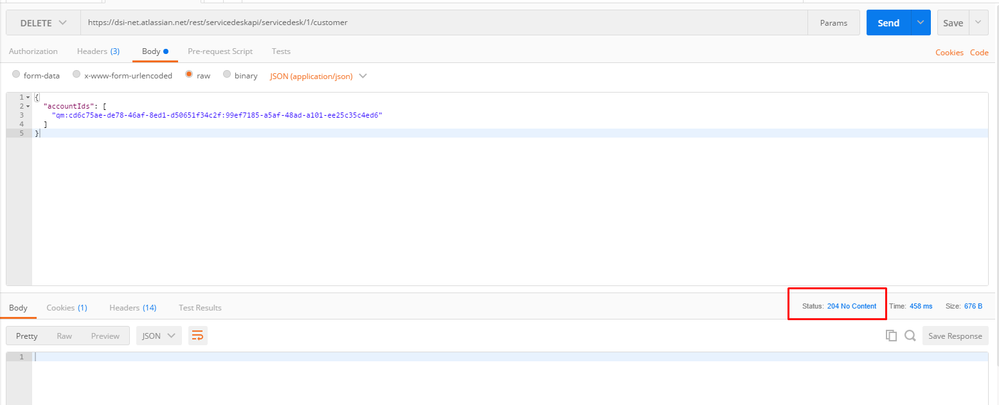This screenshot has height=405, width=999.
Task: Open the Code link
Action: [979, 53]
